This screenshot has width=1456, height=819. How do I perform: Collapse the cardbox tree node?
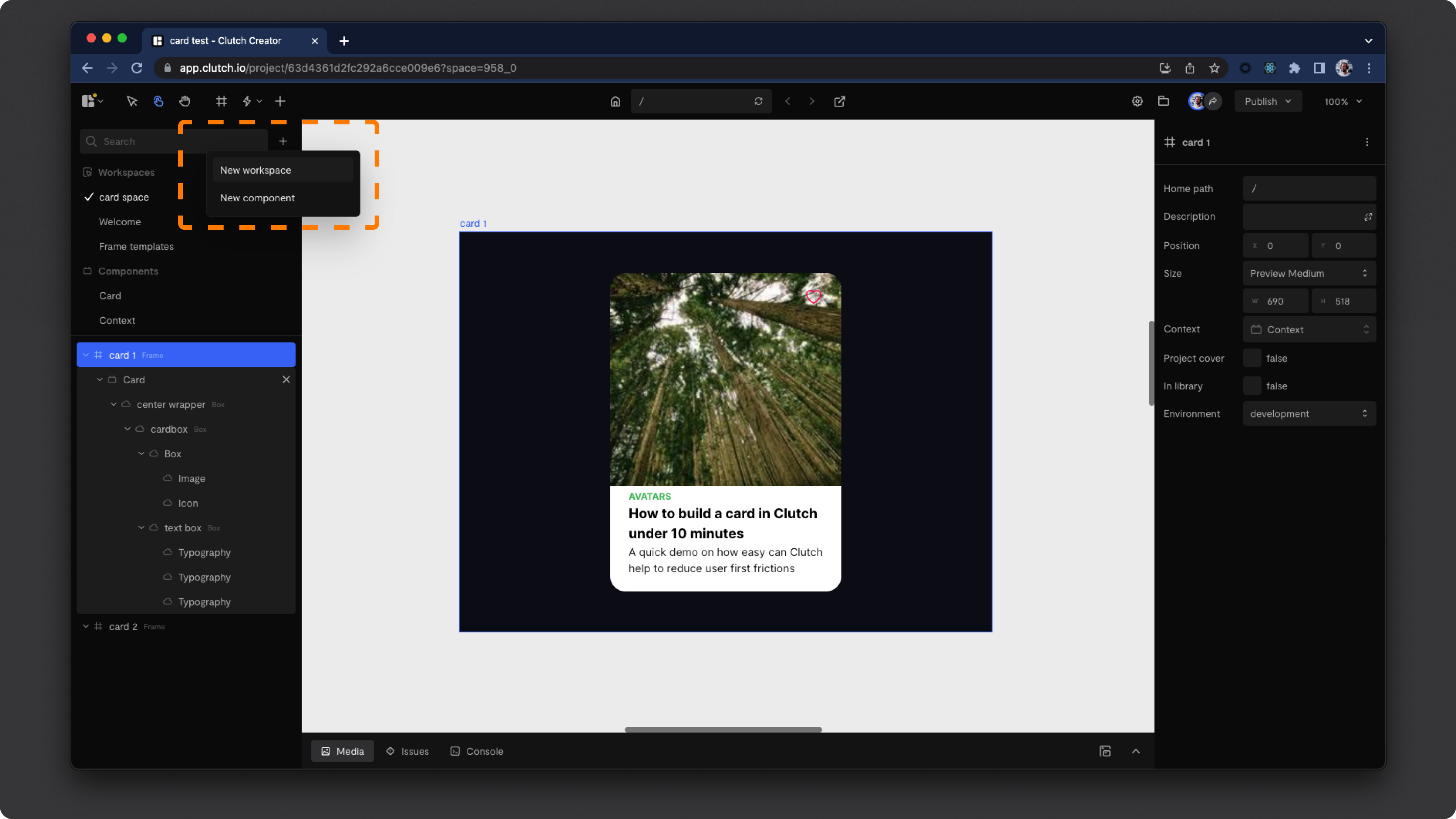click(128, 429)
